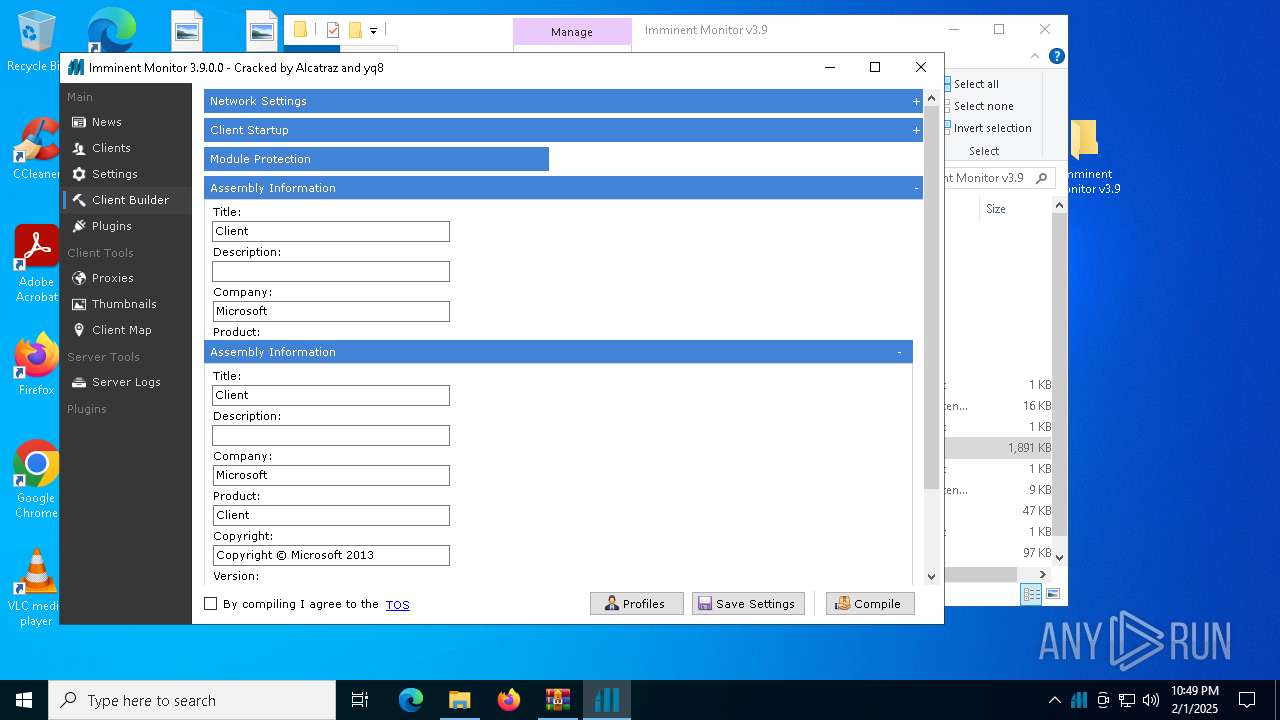1280x720 pixels.
Task: Click Invert selection in Explorer ribbon
Action: pyautogui.click(x=991, y=128)
